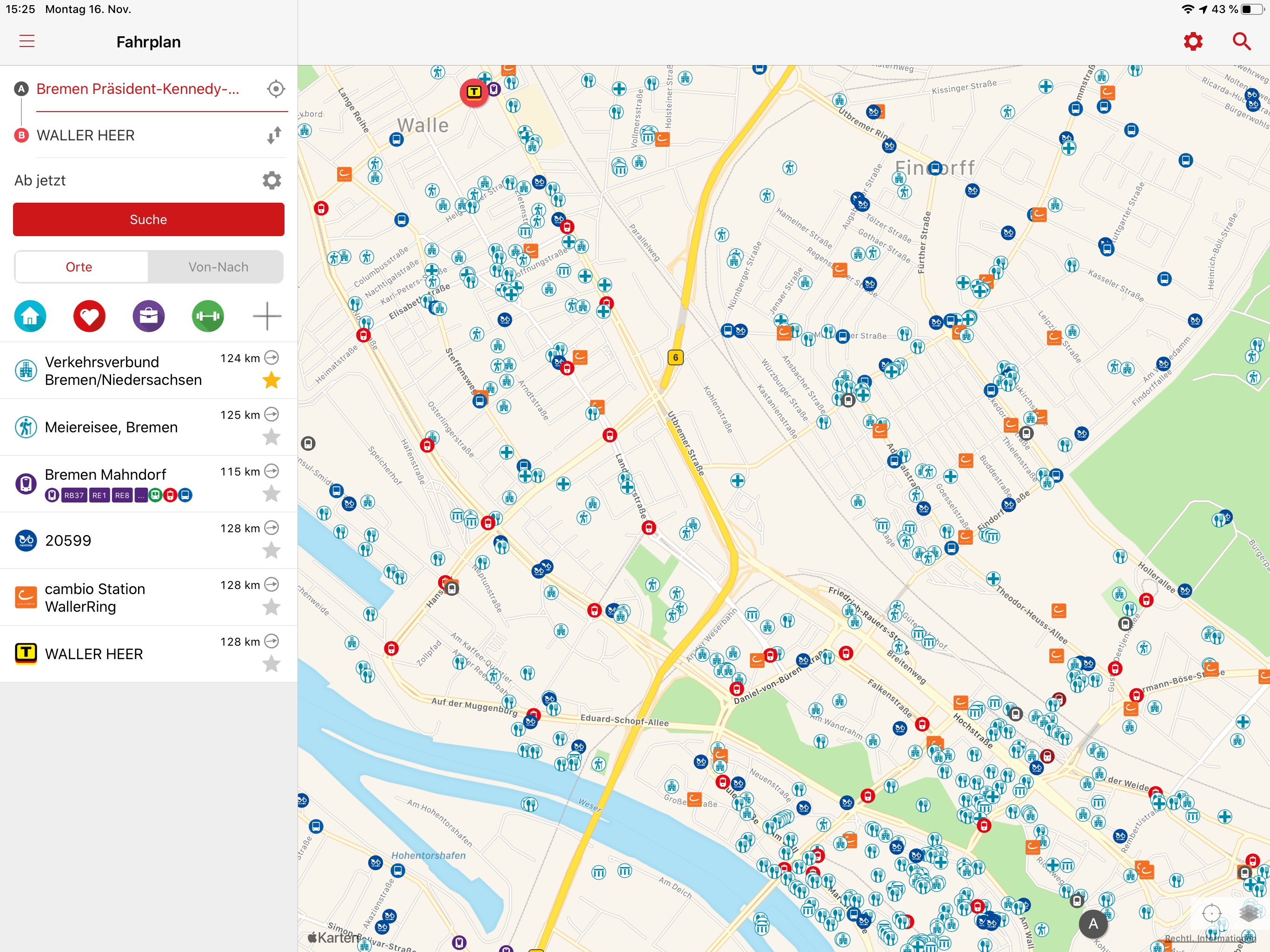Select the green fitness shortcut
Screen dimensions: 1270x952
click(208, 316)
